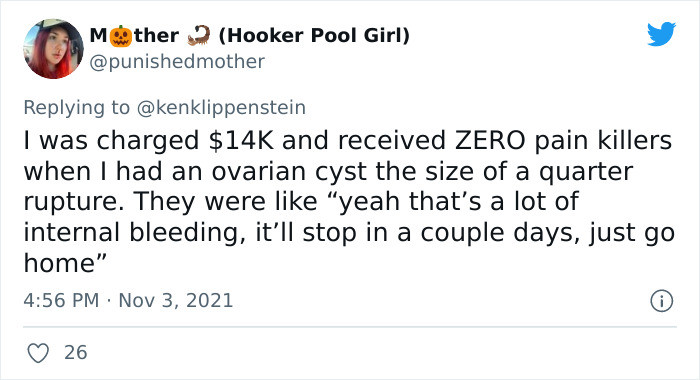Image resolution: width=700 pixels, height=380 pixels.
Task: Open the @kenklippenstein mention link
Action: [221, 108]
